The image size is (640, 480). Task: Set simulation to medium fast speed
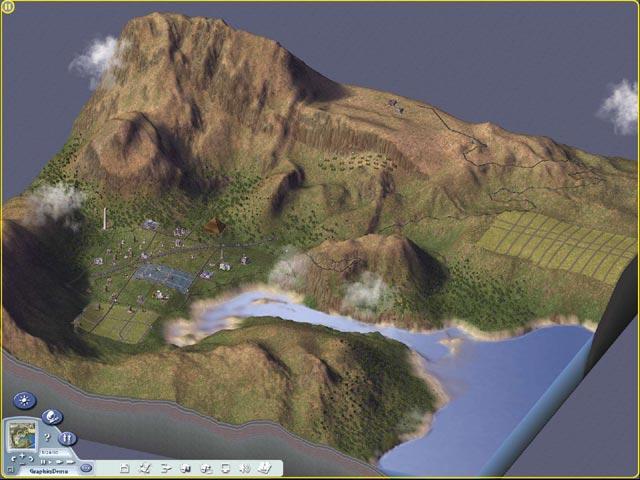click(60, 462)
